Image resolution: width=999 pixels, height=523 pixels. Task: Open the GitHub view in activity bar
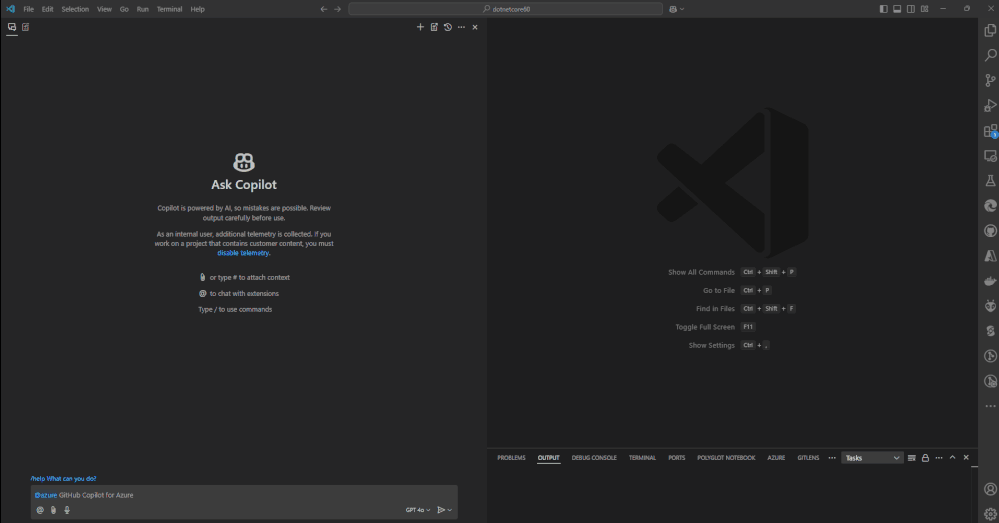pos(990,231)
